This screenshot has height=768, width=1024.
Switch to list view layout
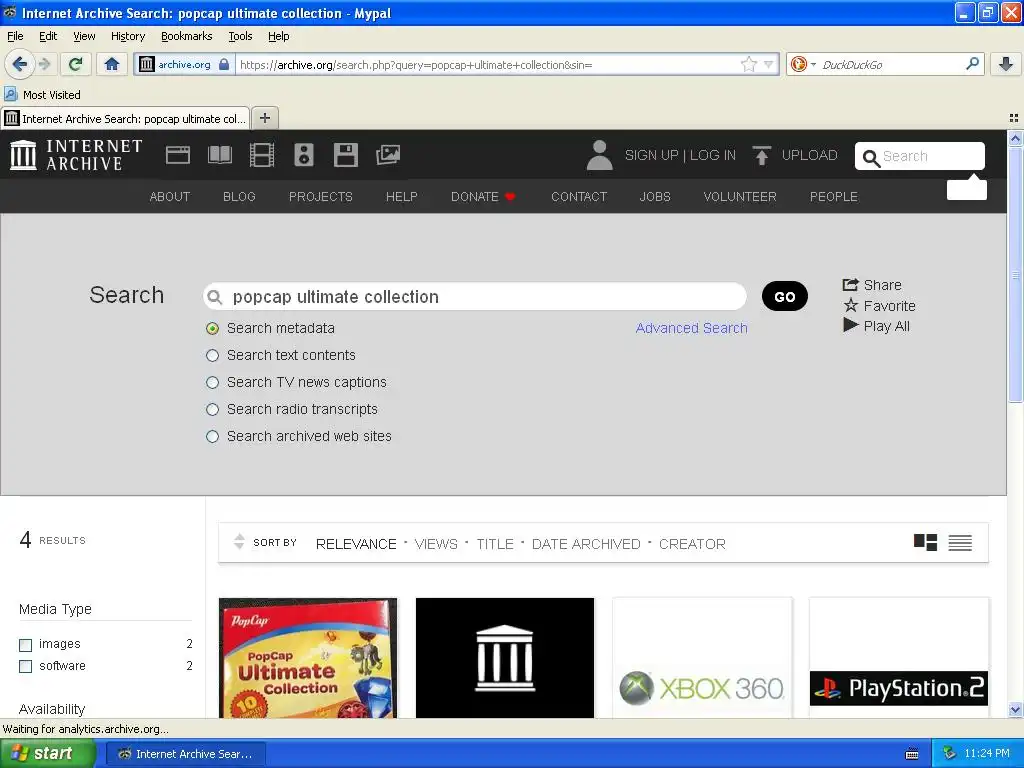point(960,543)
